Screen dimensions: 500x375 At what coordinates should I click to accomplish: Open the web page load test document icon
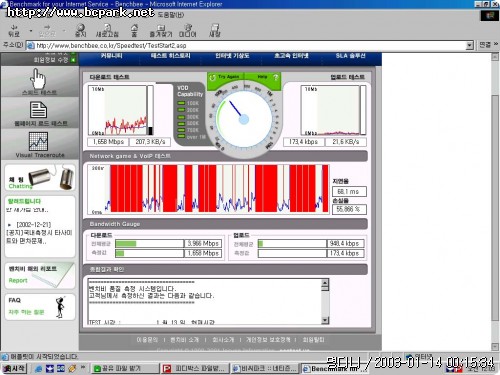pyautogui.click(x=38, y=110)
